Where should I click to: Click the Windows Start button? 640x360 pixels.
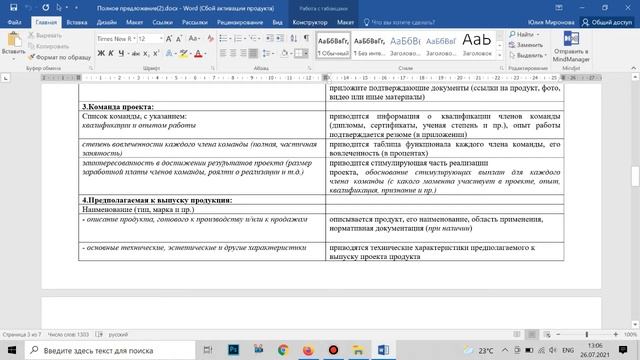click(x=12, y=350)
